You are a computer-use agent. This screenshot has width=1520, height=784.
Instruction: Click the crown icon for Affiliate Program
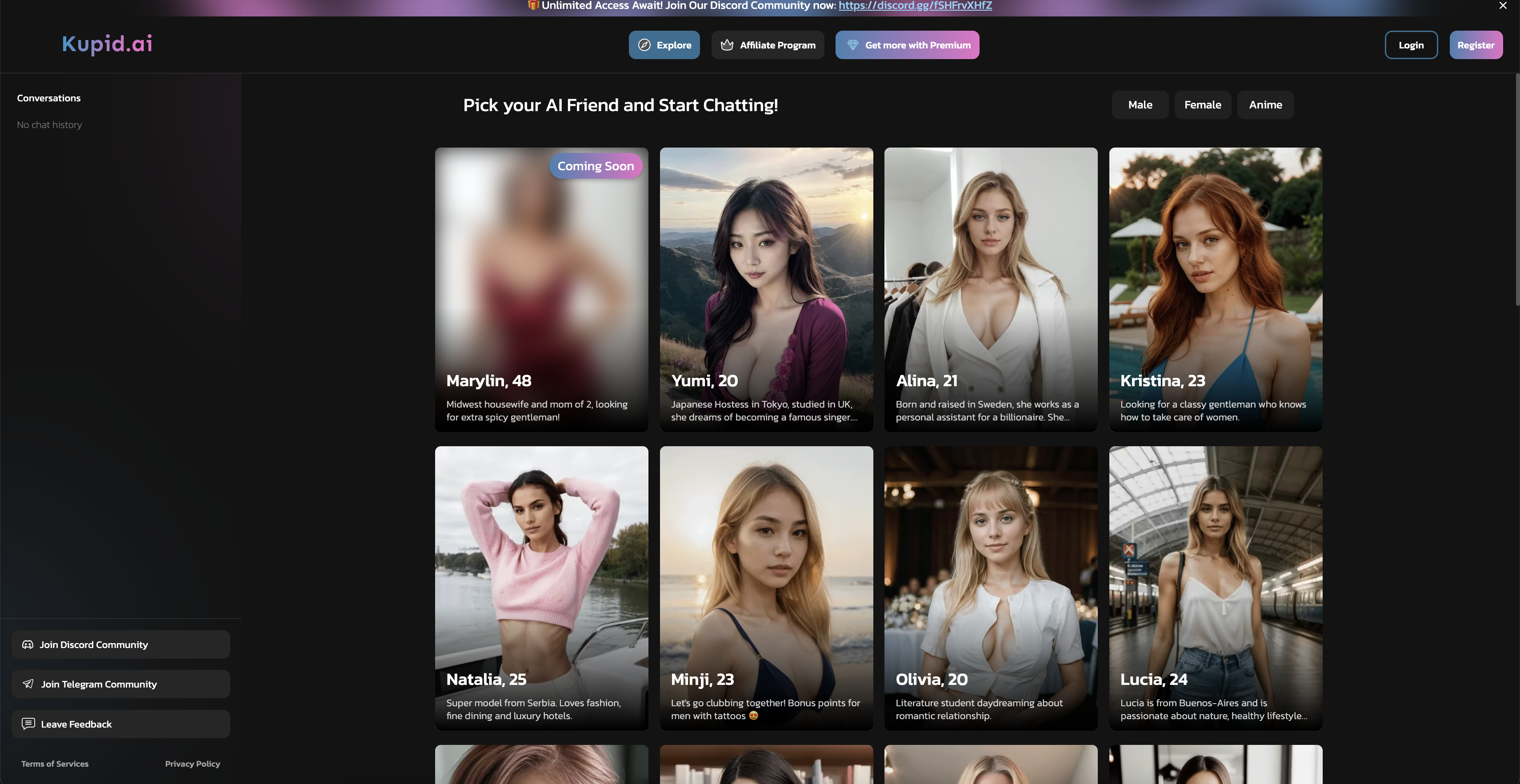pos(727,45)
